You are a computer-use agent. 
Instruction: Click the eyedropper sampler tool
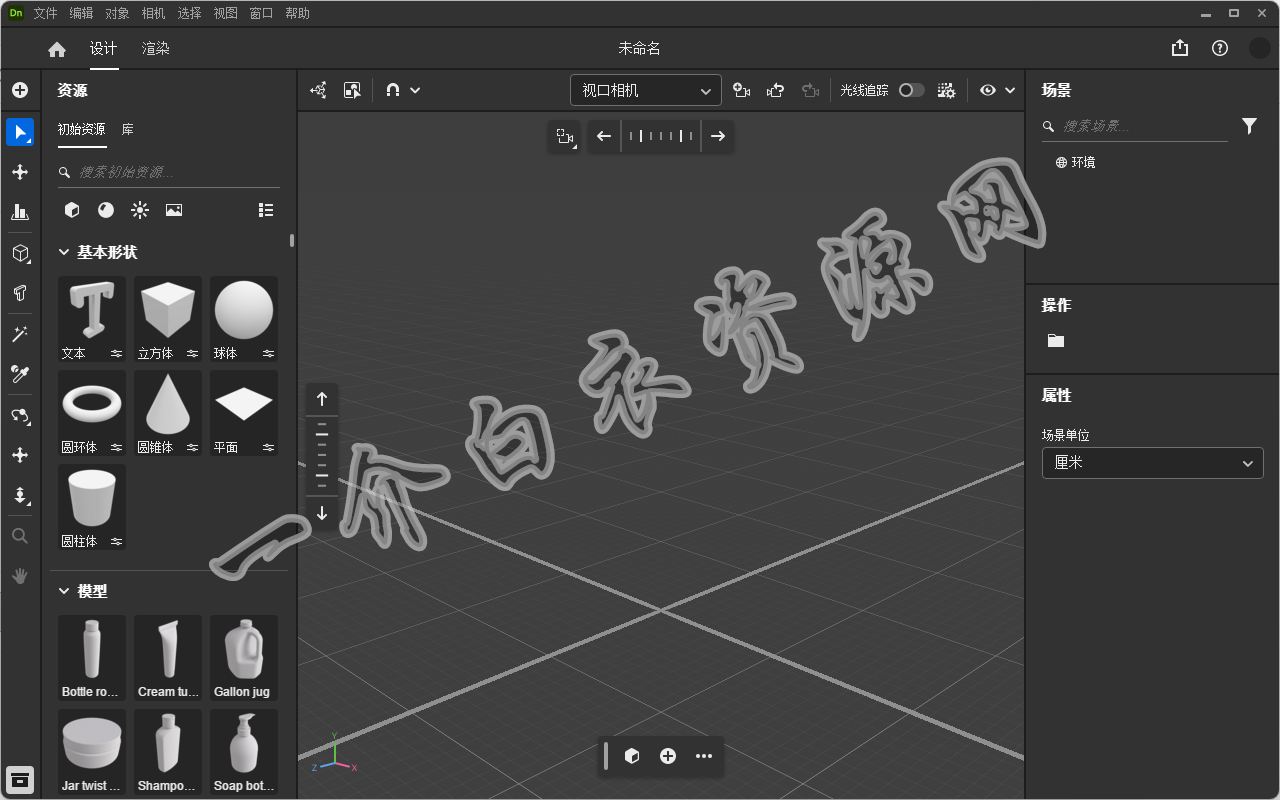tap(20, 374)
